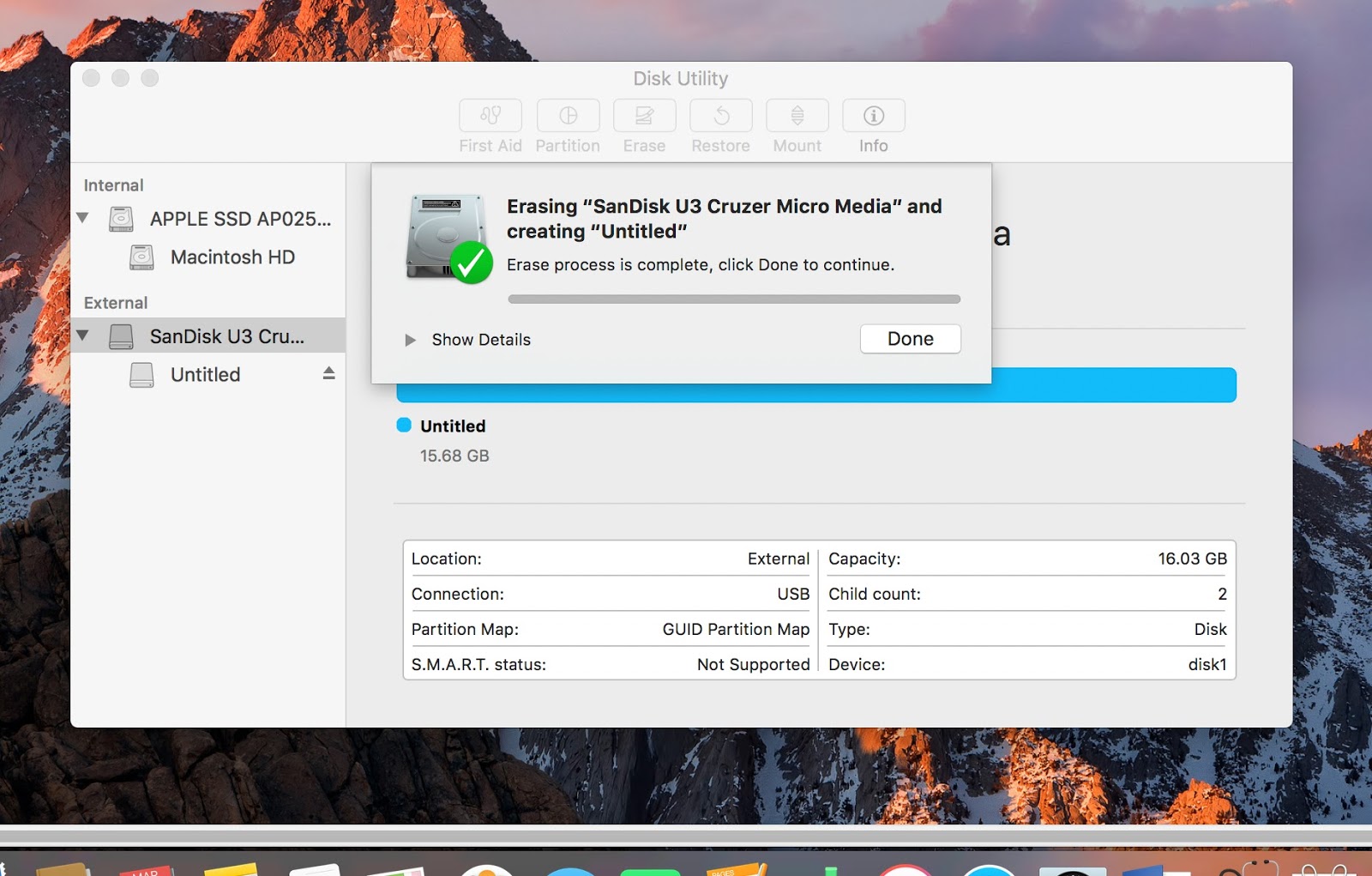Click the Untitled volume icon in sidebar
The width and height of the screenshot is (1372, 876).
tap(141, 375)
